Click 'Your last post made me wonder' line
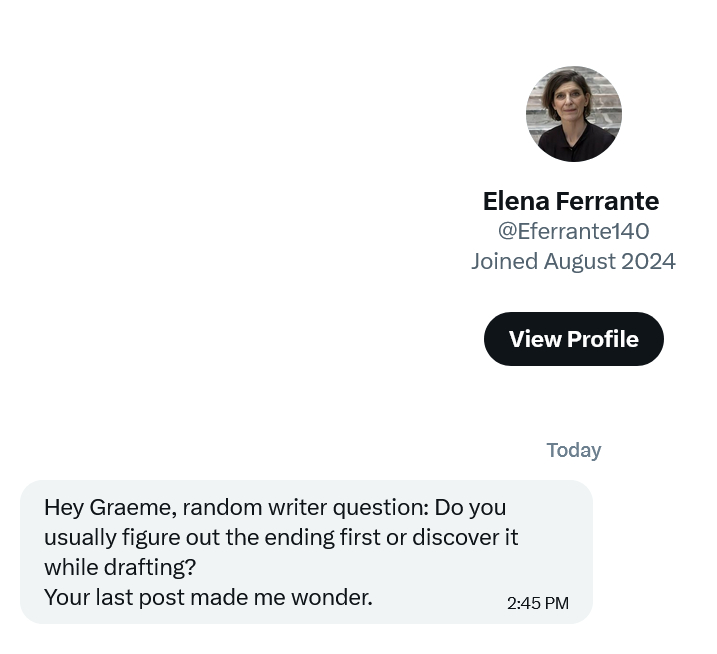 pos(208,597)
